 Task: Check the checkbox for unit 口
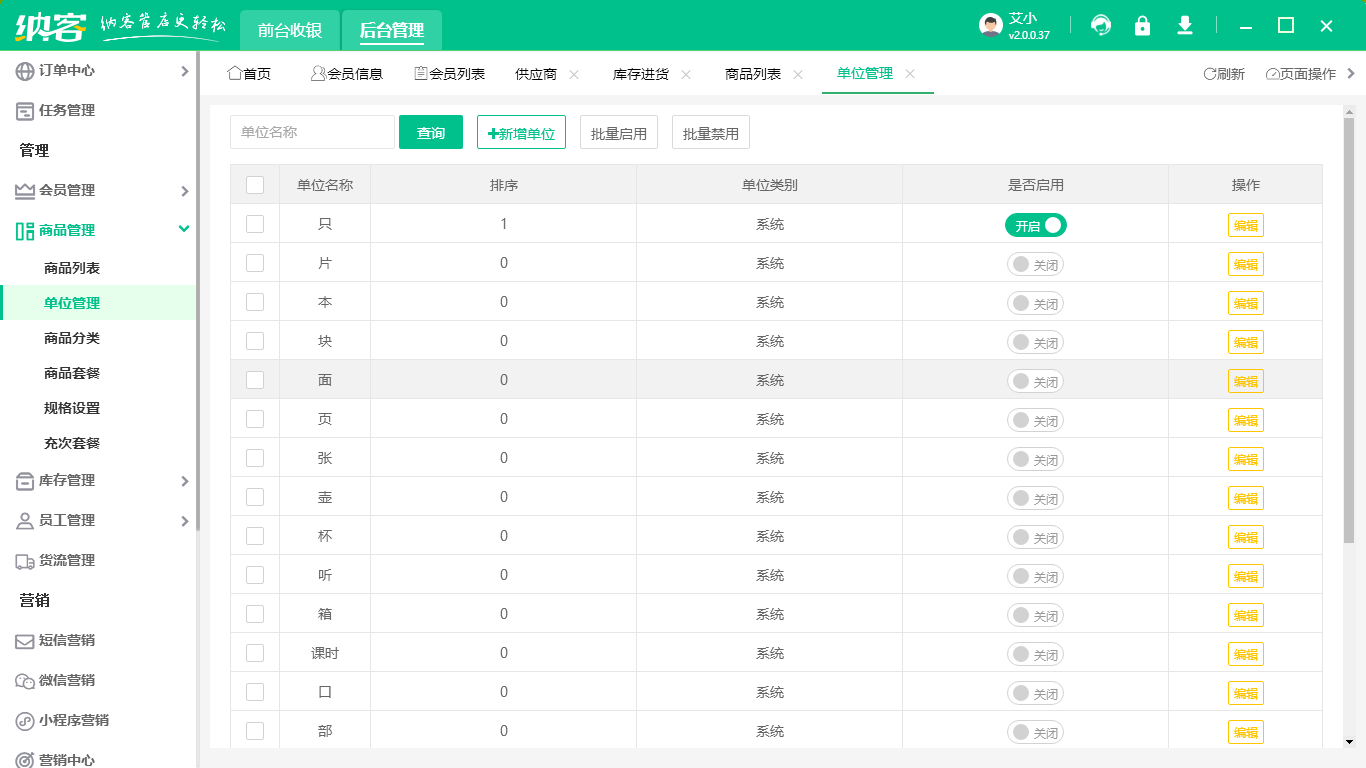(x=255, y=692)
